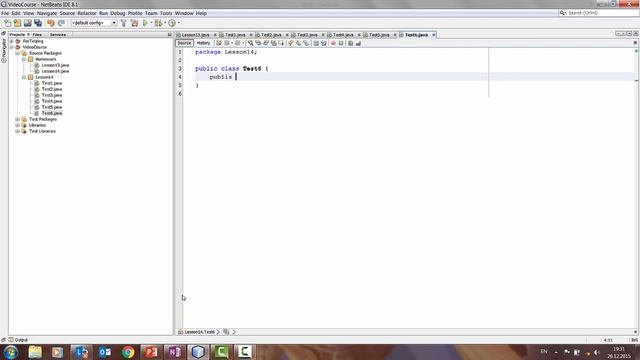Open Outlook from the taskbar
The height and width of the screenshot is (360, 640).
(x=104, y=352)
